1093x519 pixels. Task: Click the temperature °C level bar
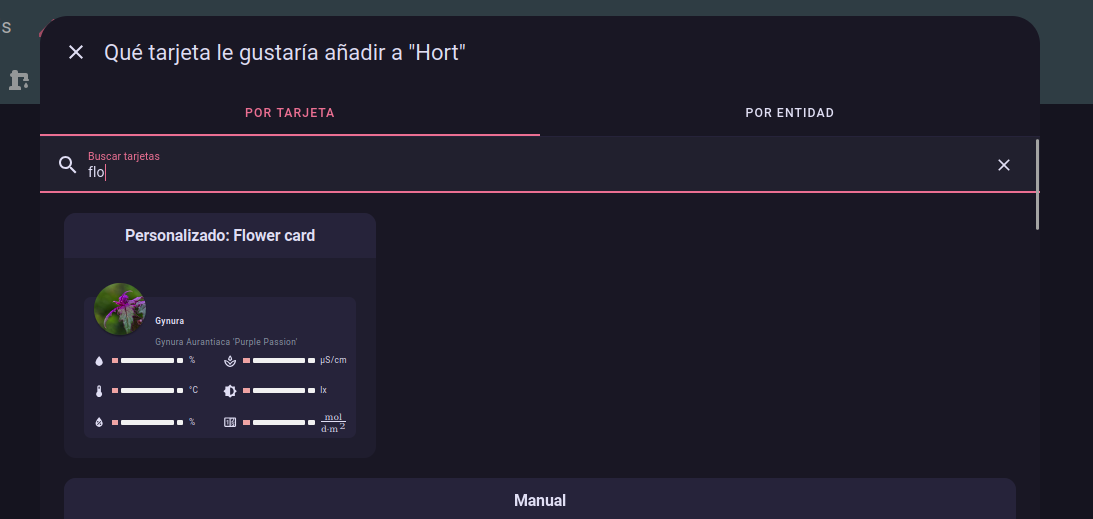147,391
